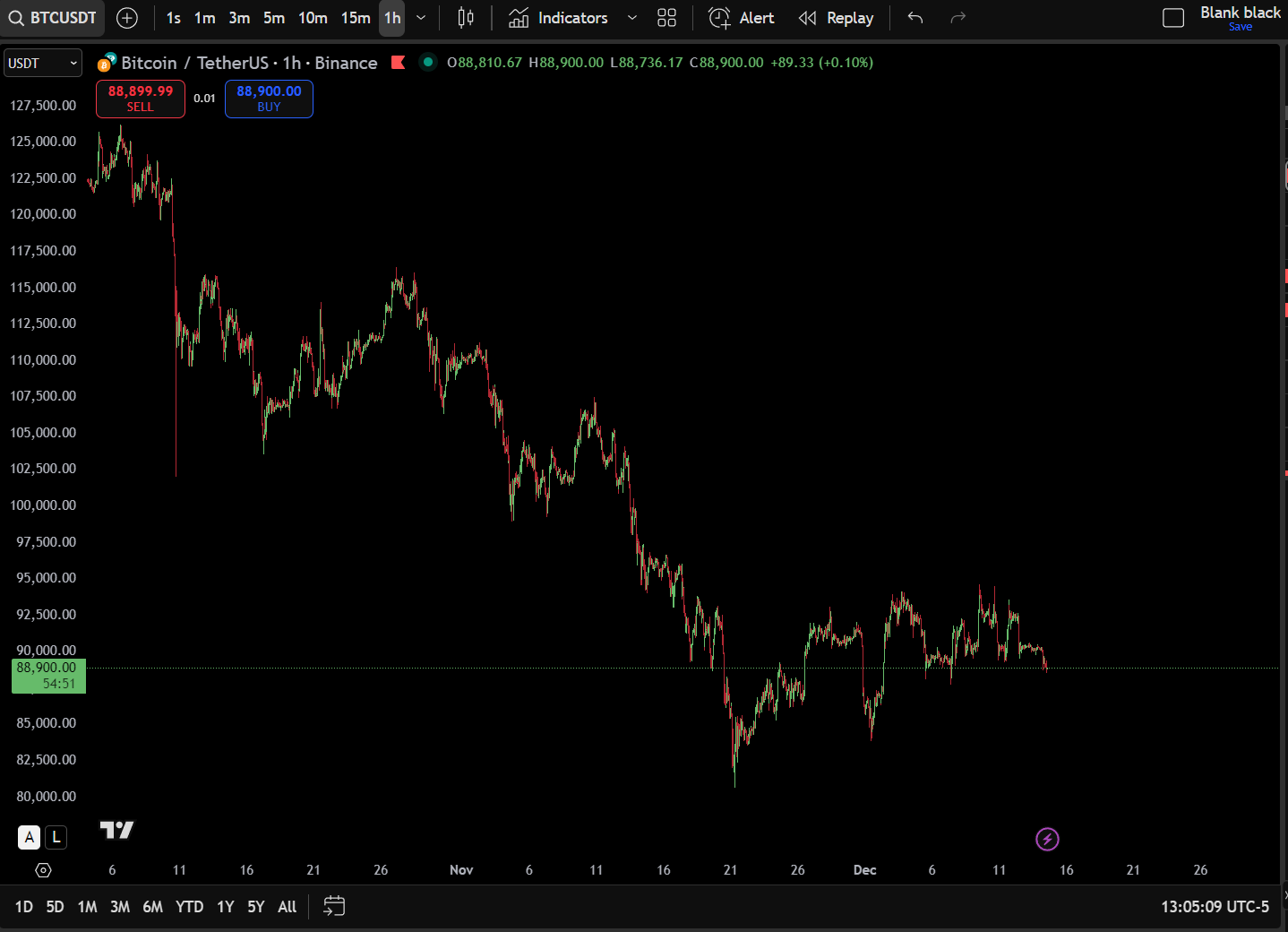1288x932 pixels.
Task: Click the 127,500.00 price axis label
Action: [43, 106]
